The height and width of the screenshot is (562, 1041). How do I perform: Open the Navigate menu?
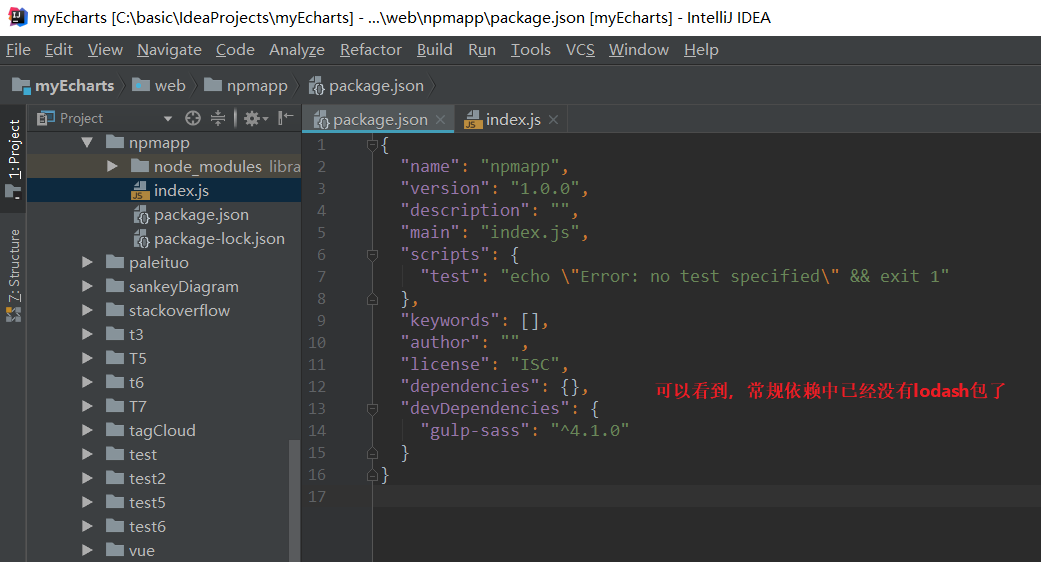point(169,50)
